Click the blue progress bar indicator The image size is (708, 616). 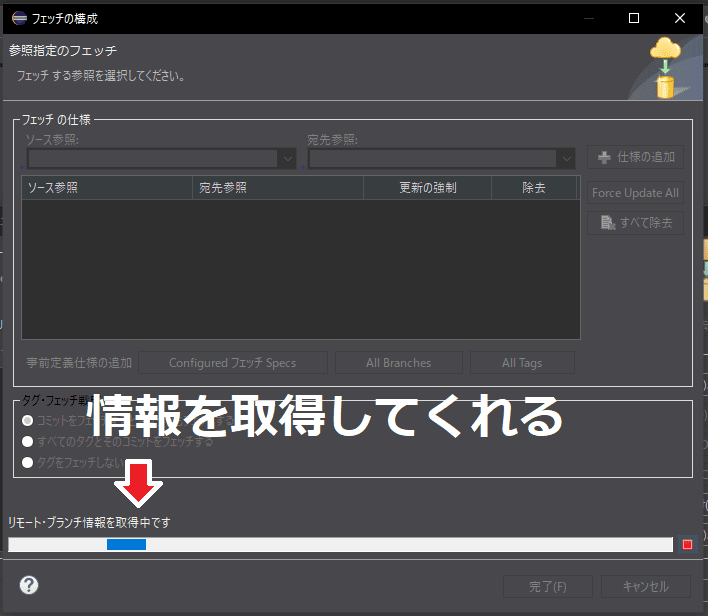pyautogui.click(x=126, y=545)
